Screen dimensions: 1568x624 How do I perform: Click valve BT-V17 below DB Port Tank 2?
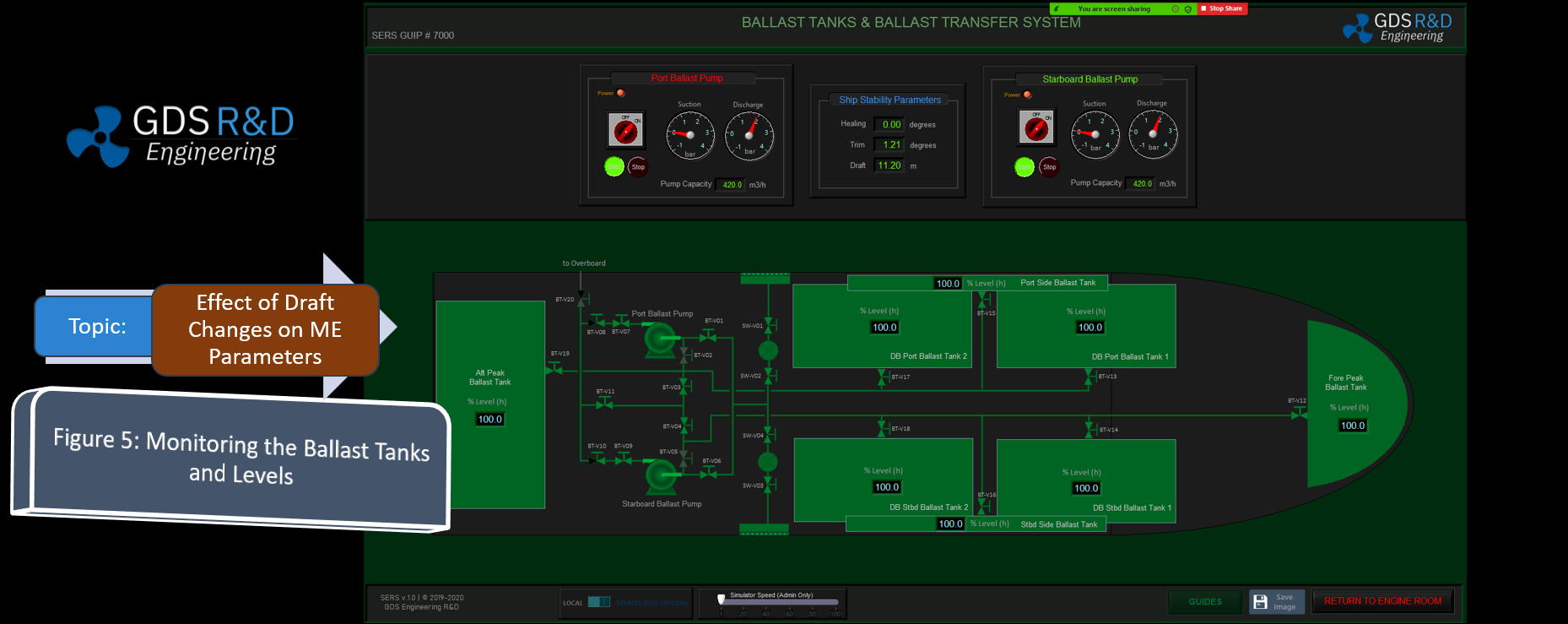882,377
